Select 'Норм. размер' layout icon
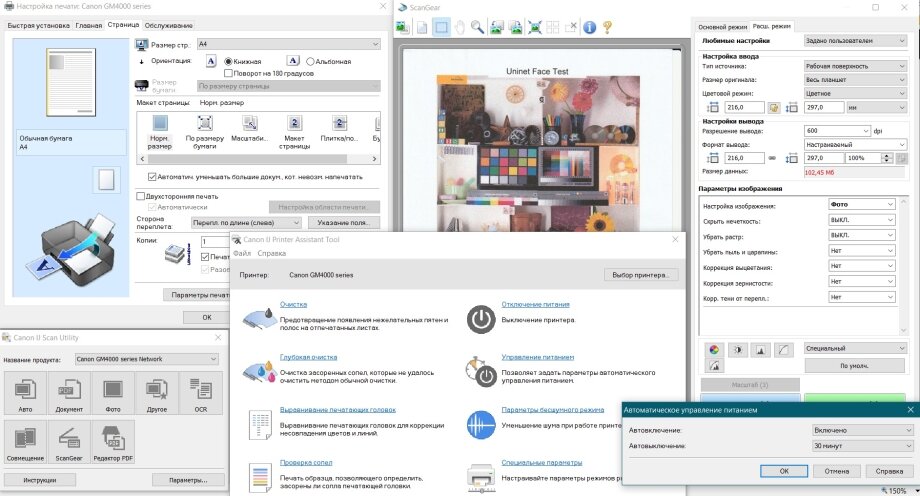This screenshot has width=920, height=496. pos(160,132)
